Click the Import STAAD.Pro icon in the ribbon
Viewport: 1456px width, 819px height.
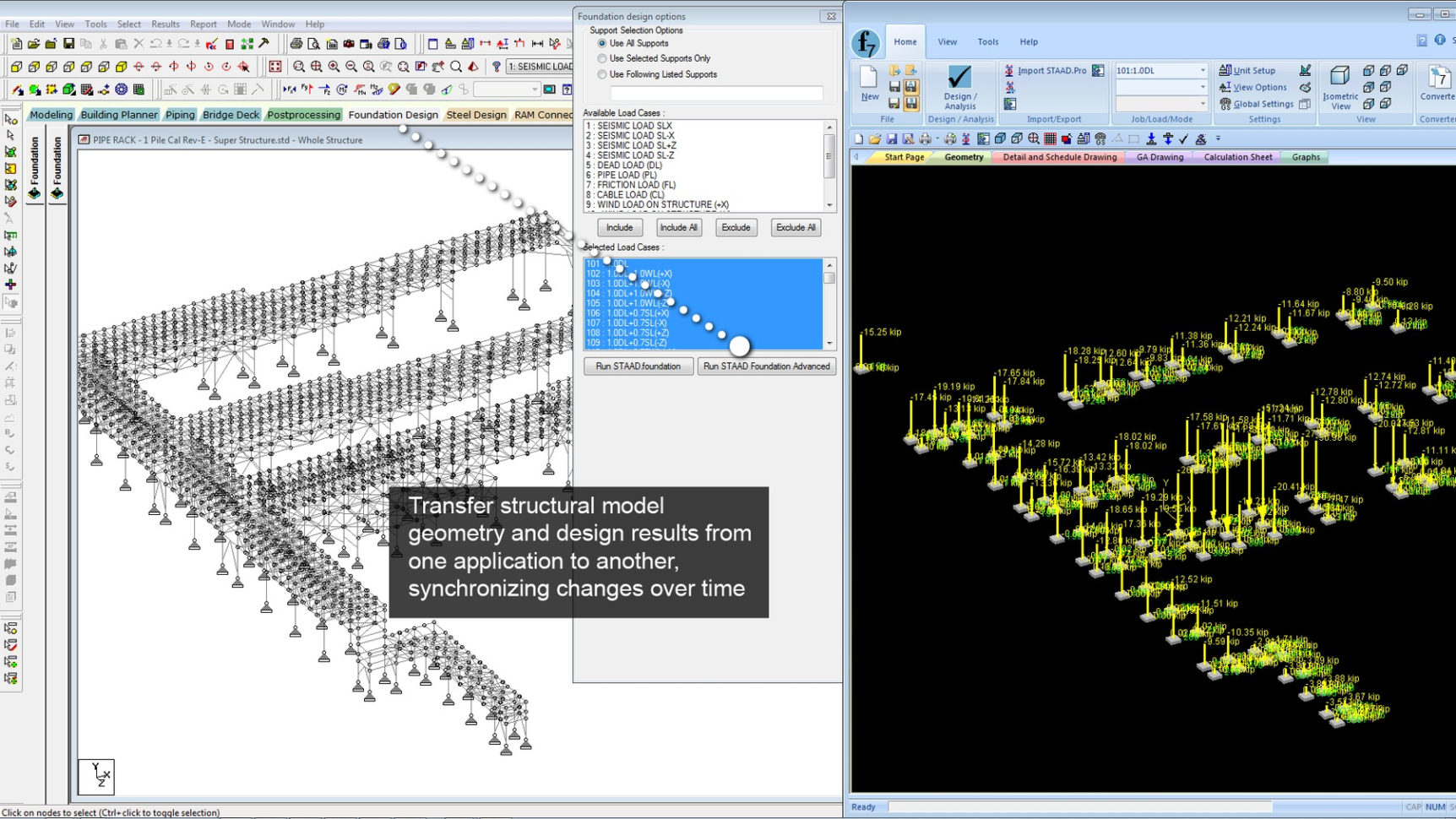[x=1053, y=70]
